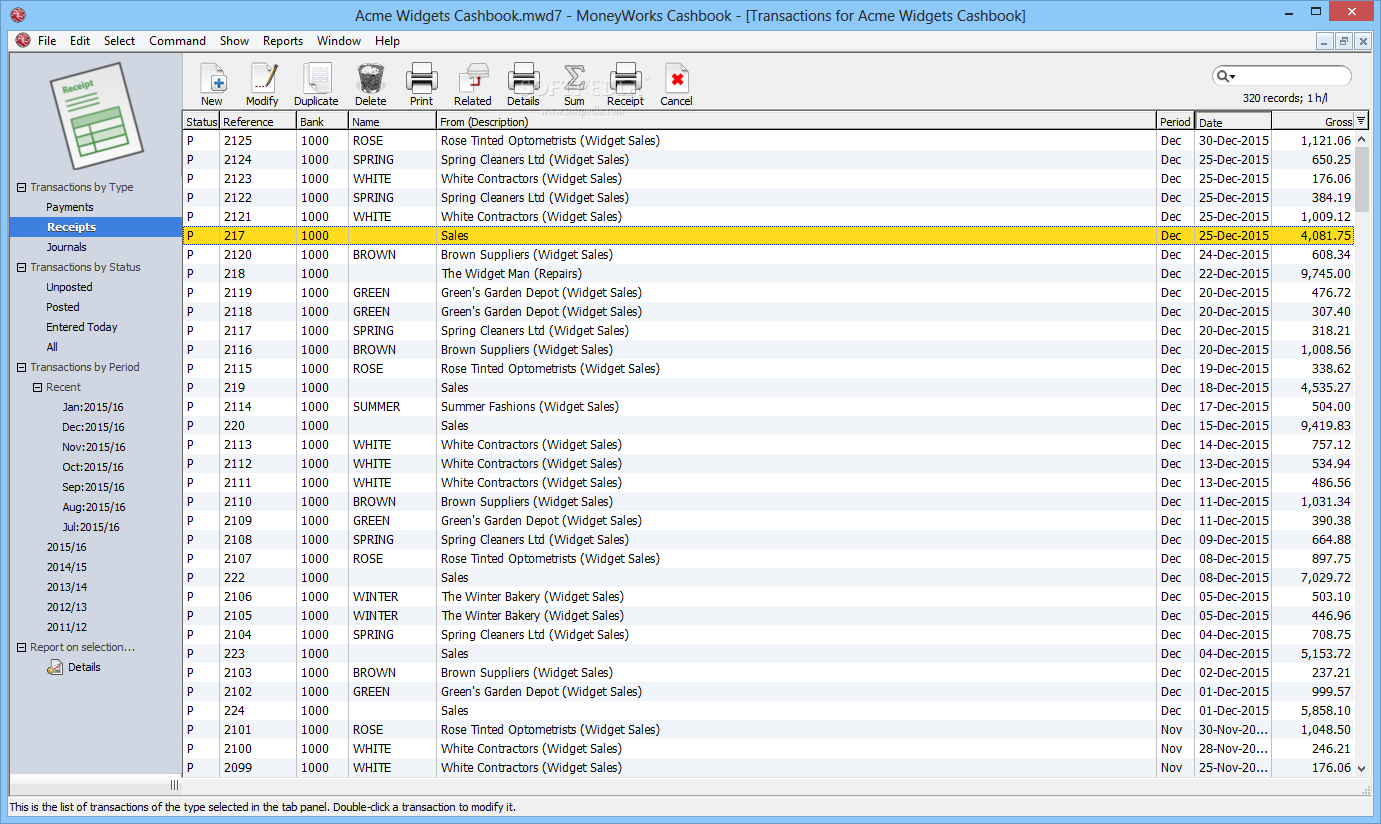
Task: Click the Details printer icon in toolbar
Action: tap(523, 78)
